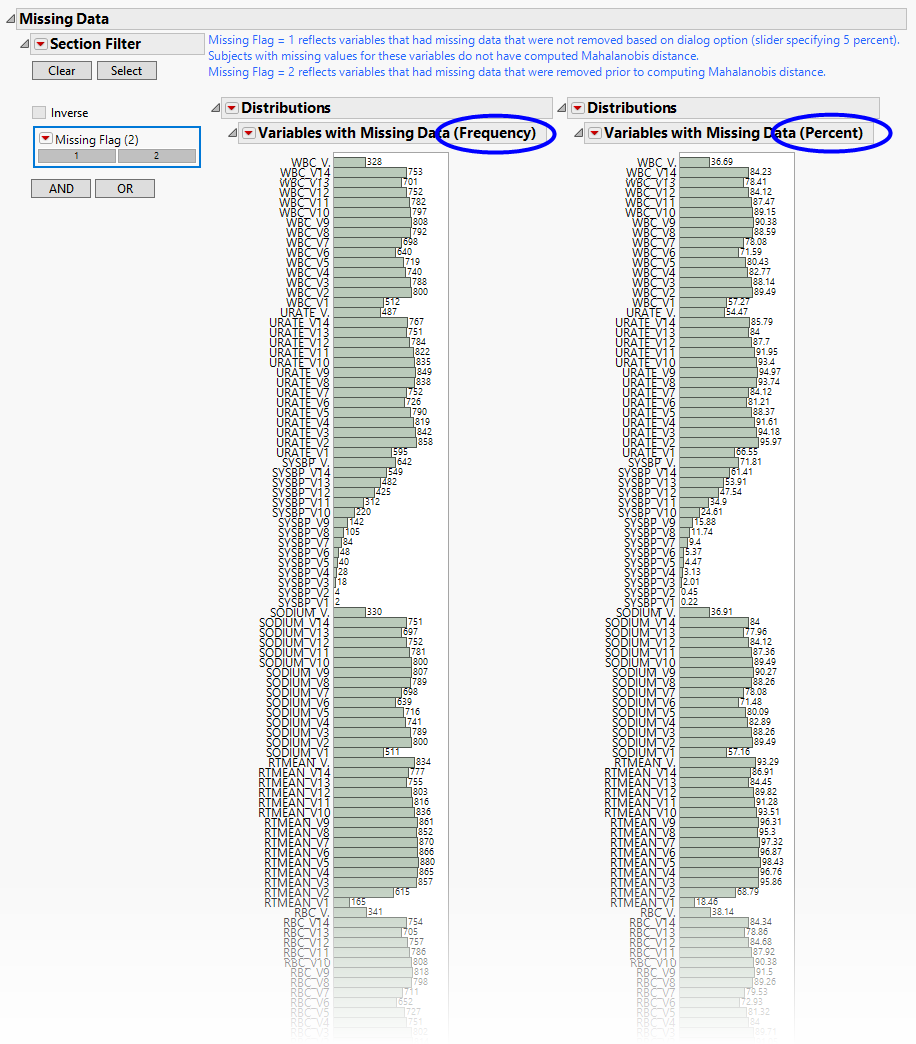Click SYSBP_V1 label in Percent chart
The height and width of the screenshot is (1044, 916).
(x=649, y=603)
